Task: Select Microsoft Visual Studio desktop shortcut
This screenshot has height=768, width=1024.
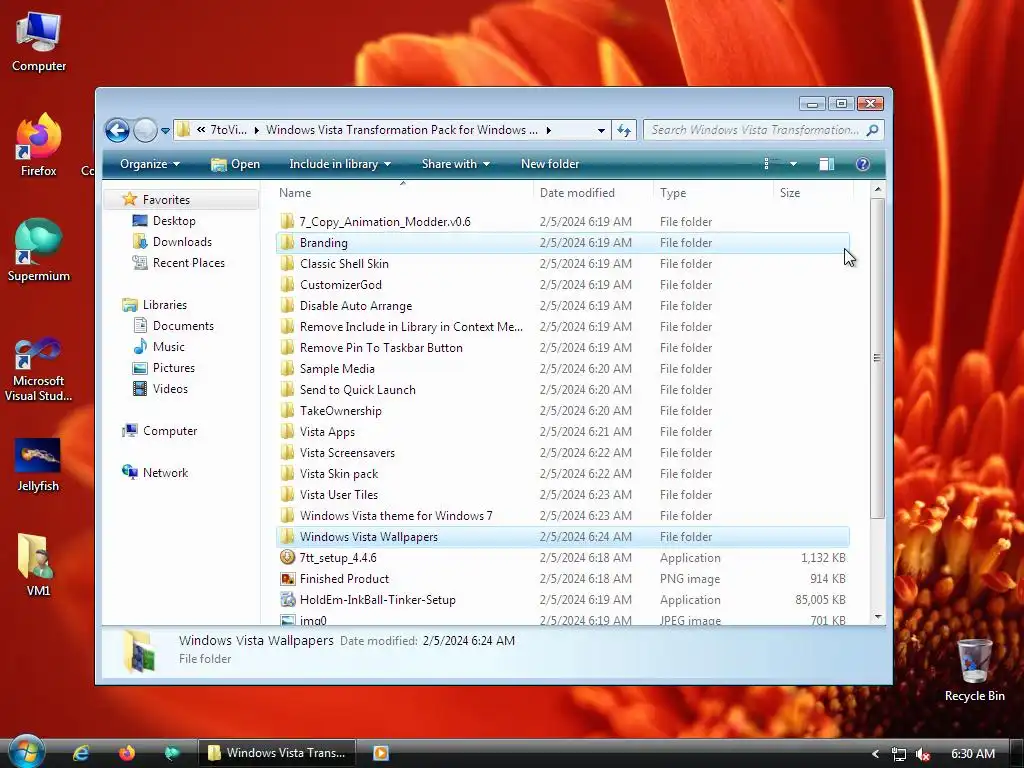Action: click(39, 370)
